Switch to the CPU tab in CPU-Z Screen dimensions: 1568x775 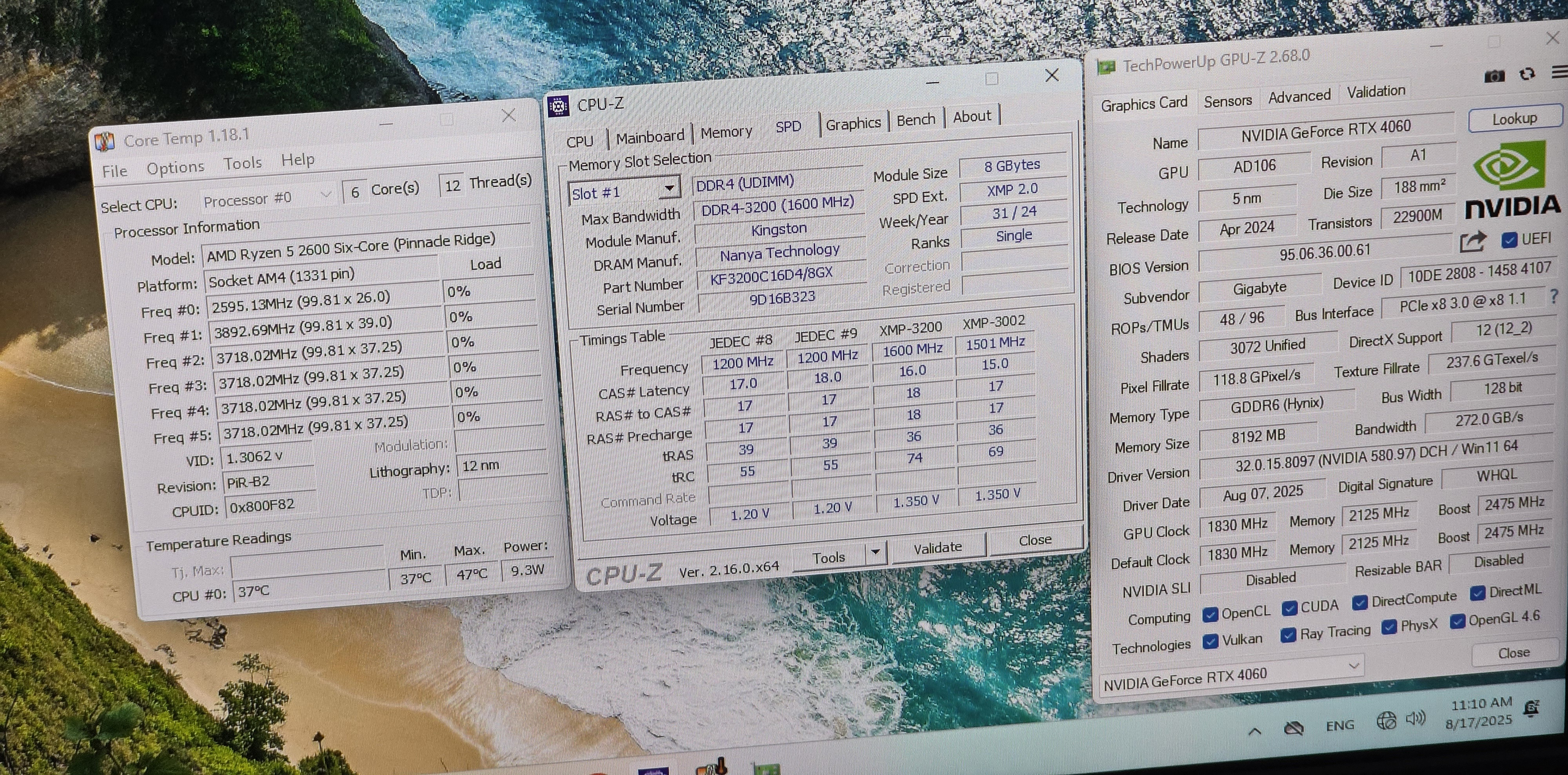[x=579, y=141]
